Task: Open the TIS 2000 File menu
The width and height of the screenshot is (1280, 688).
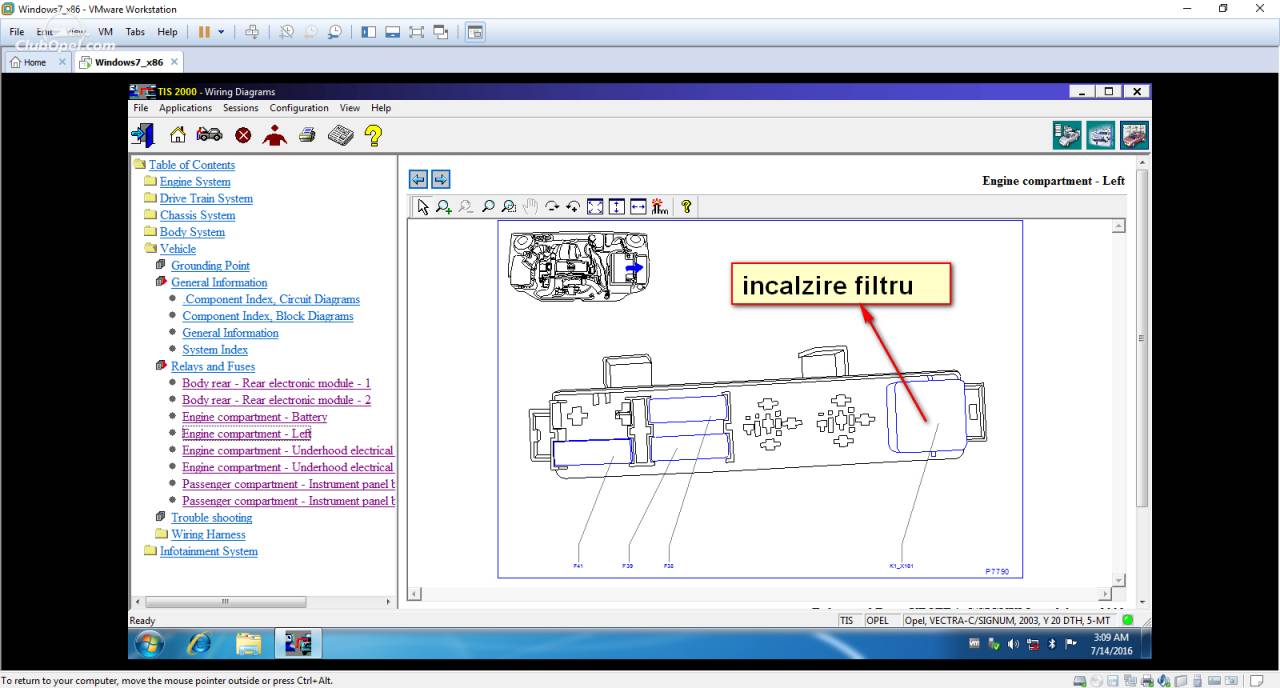Action: [141, 108]
